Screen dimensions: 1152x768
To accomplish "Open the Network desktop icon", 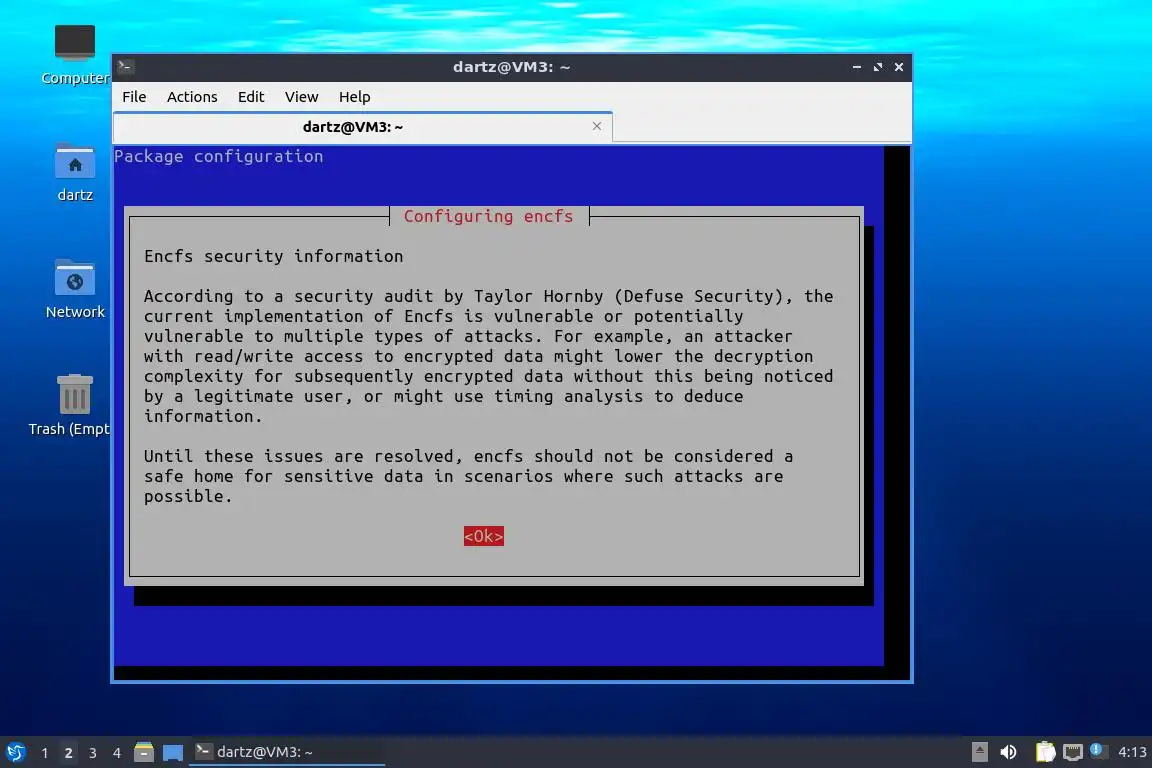I will 75,290.
